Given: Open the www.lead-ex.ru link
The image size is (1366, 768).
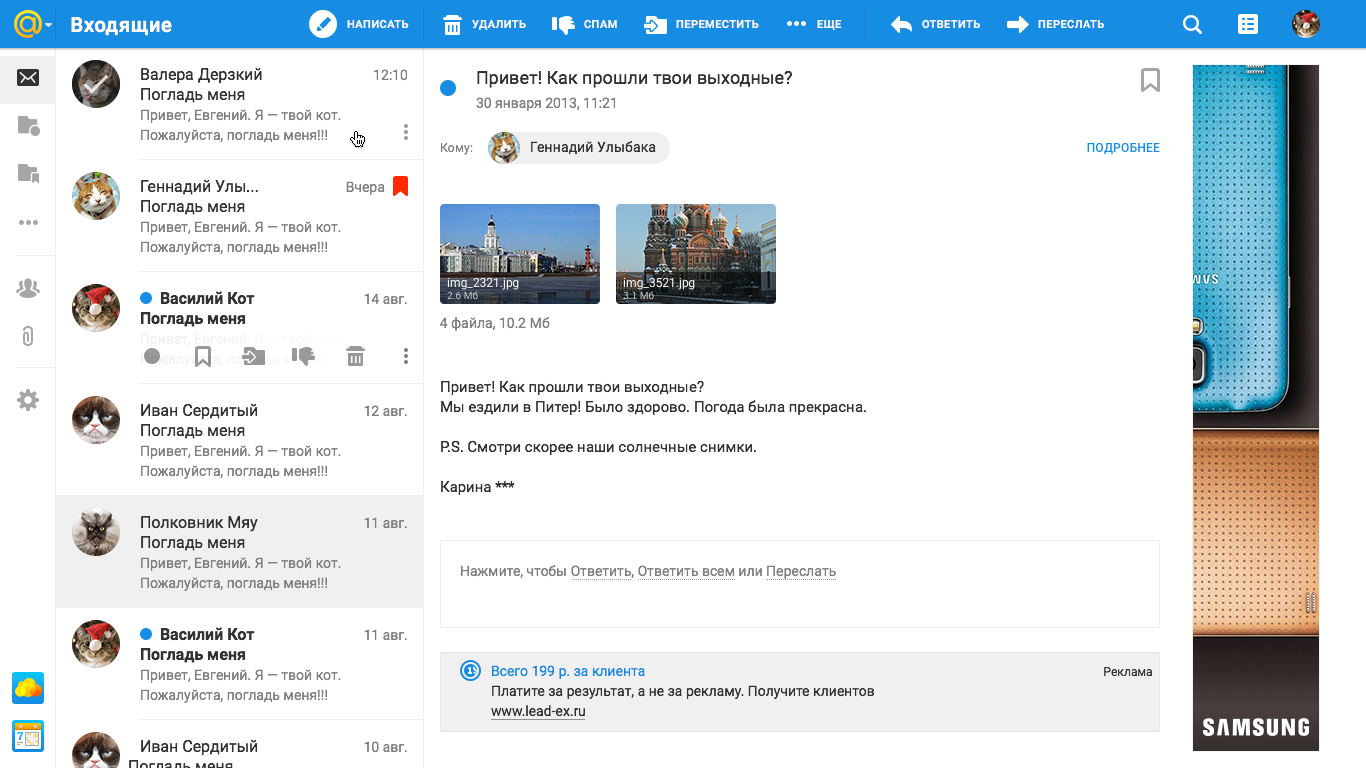Looking at the screenshot, I should tap(538, 711).
